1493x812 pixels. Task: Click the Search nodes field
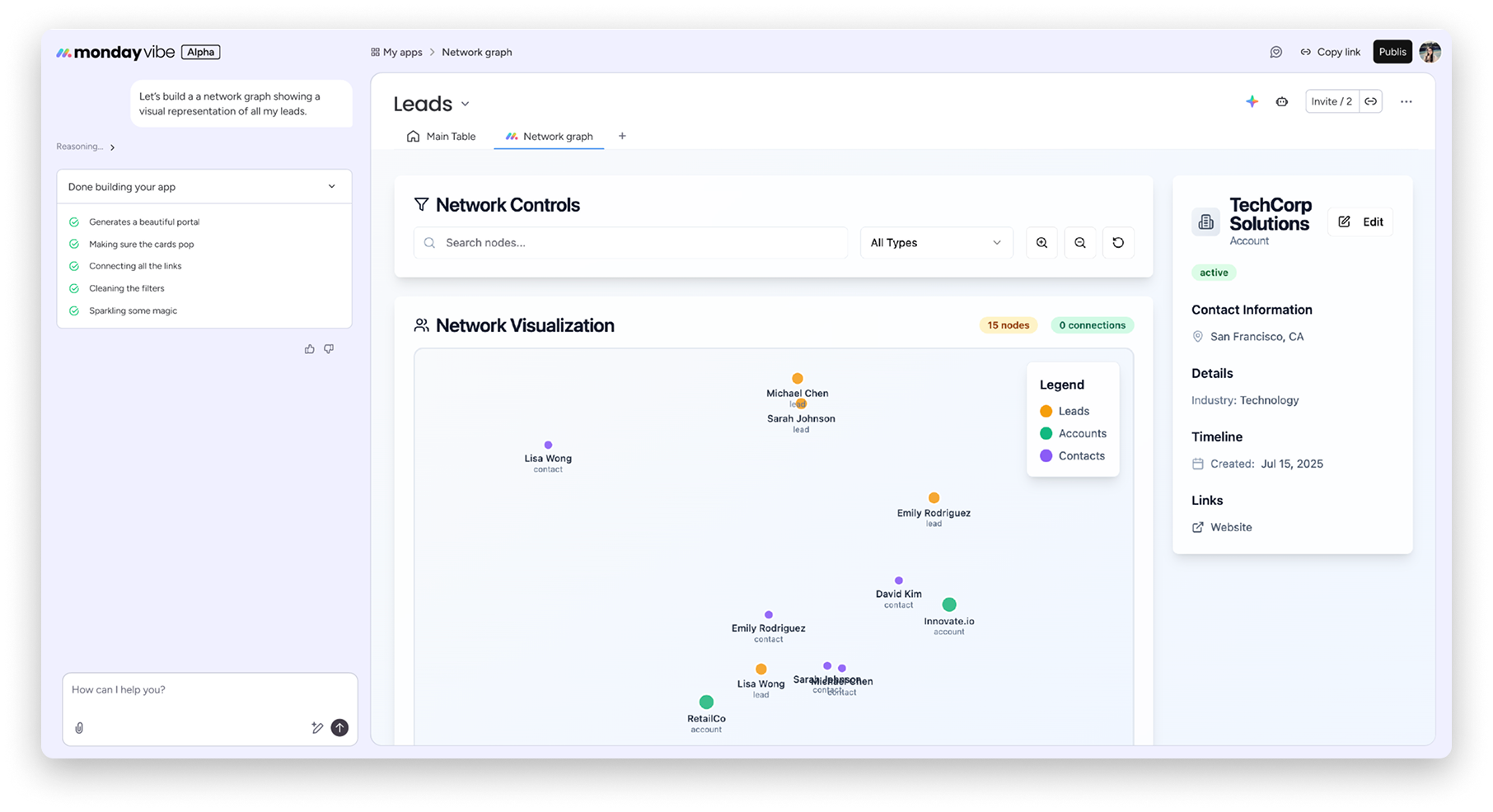click(631, 243)
